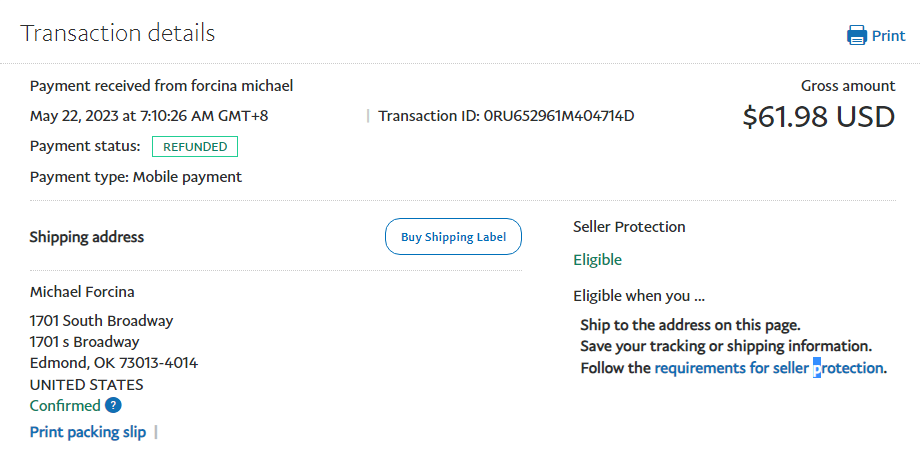Screen dimensions: 921x464
Task: Click the Transaction ID number
Action: (559, 116)
